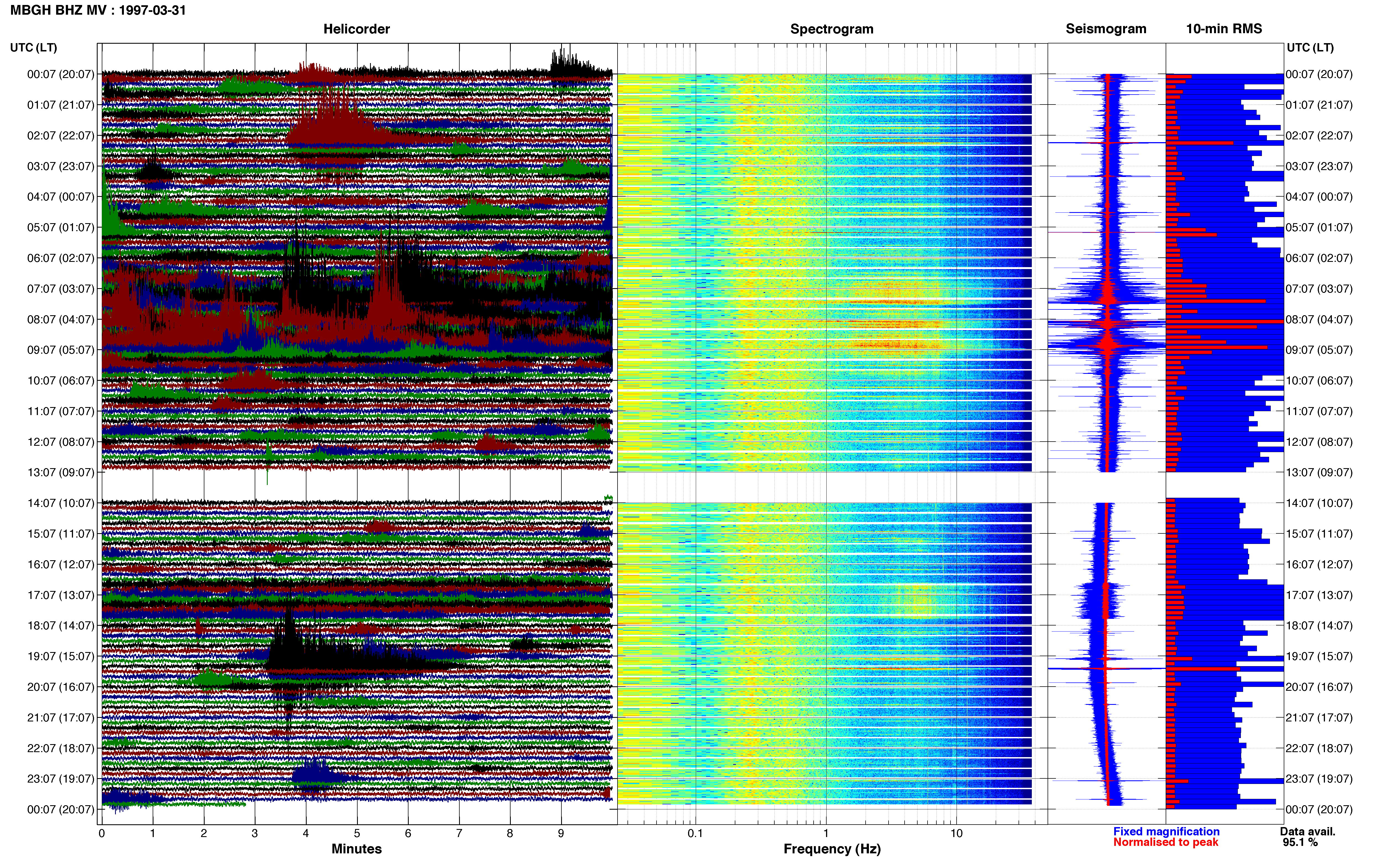Viewport: 1388px width, 868px height.
Task: Click the left time label '00:07 (20:07)' at top
Action: [x=60, y=74]
